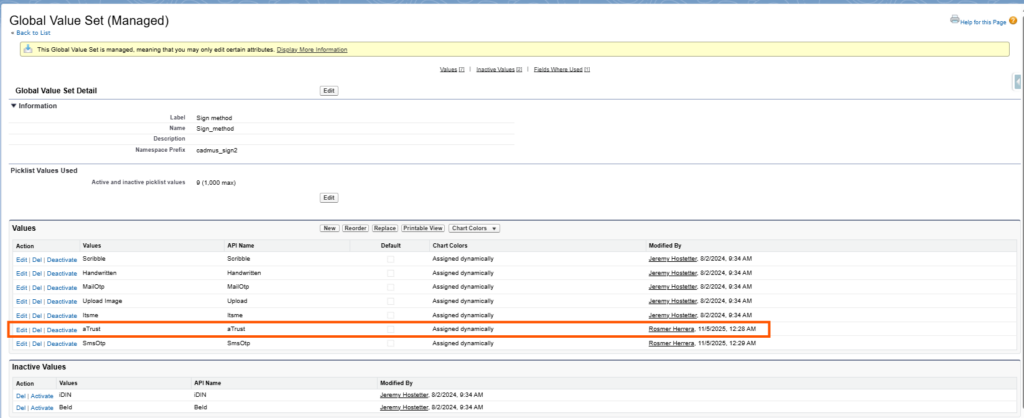
Task: Toggle the Default checkbox for MailOtp
Action: pos(391,287)
